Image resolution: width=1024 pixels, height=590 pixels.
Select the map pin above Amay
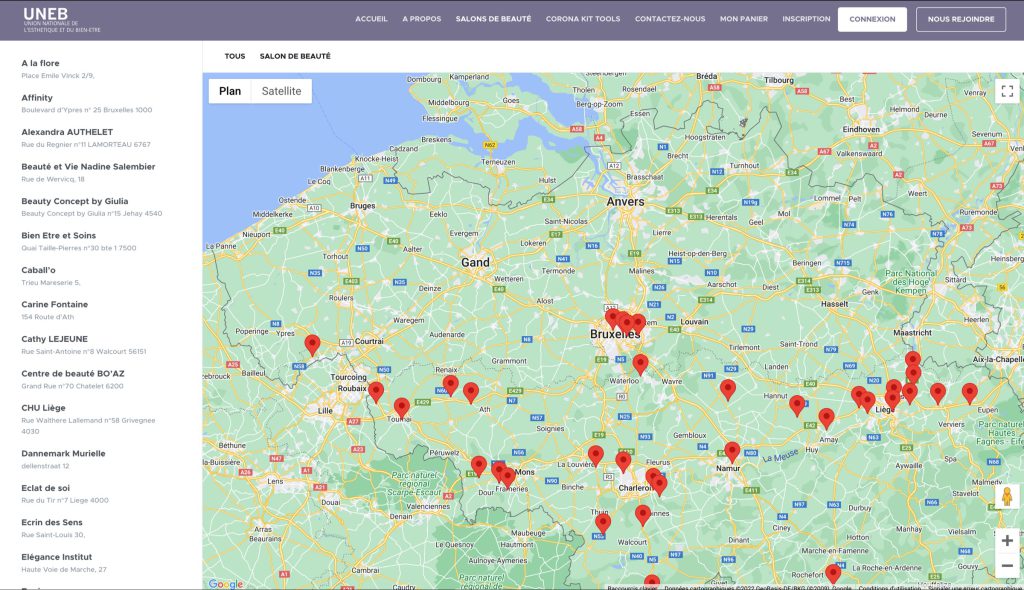click(x=826, y=418)
